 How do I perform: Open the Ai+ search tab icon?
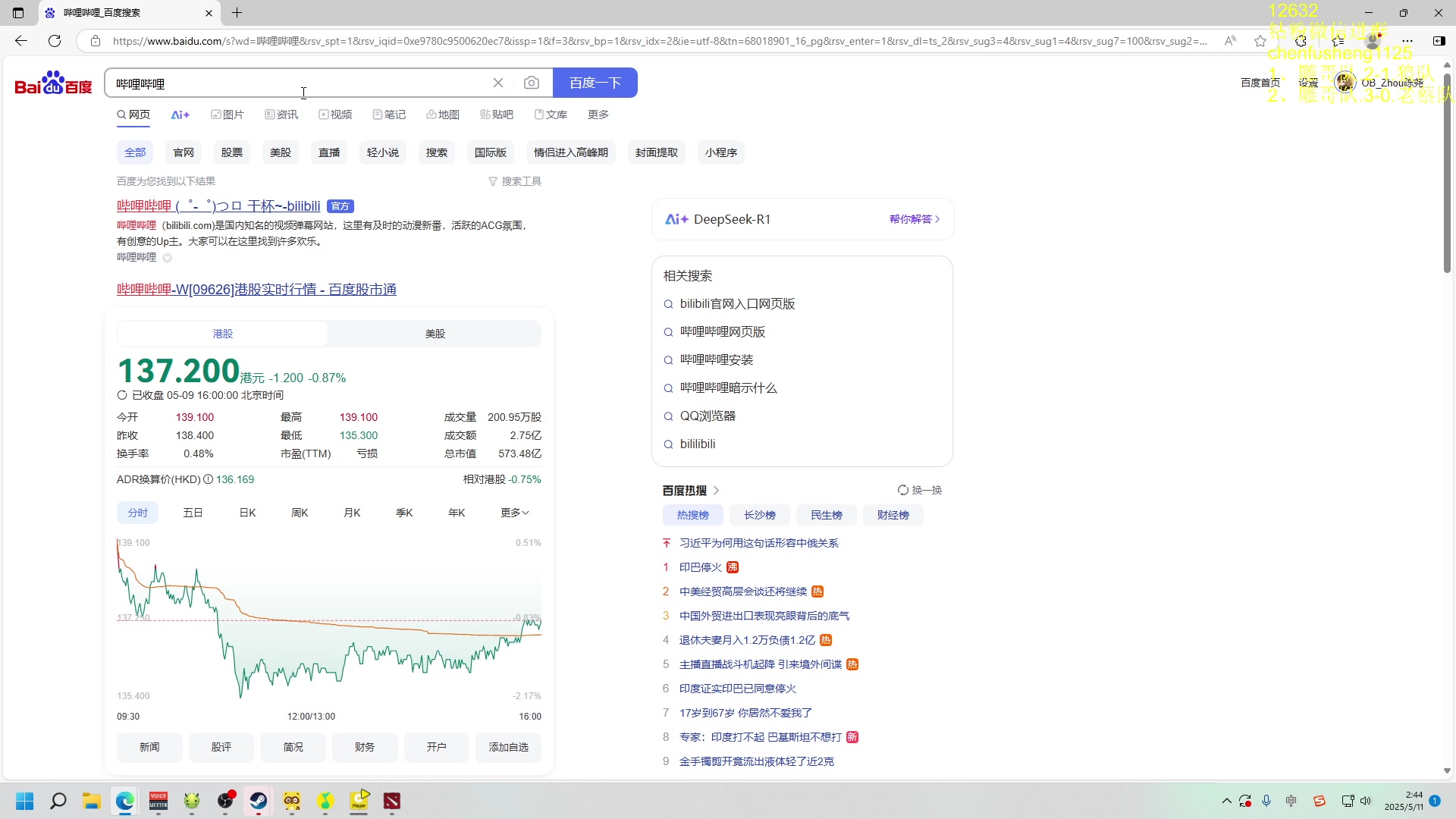pos(180,115)
